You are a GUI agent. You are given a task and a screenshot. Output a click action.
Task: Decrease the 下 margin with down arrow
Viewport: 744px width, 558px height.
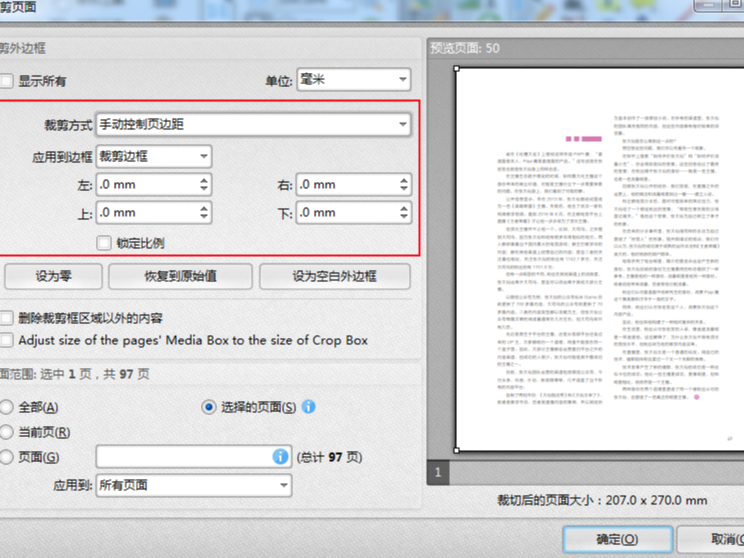[403, 217]
